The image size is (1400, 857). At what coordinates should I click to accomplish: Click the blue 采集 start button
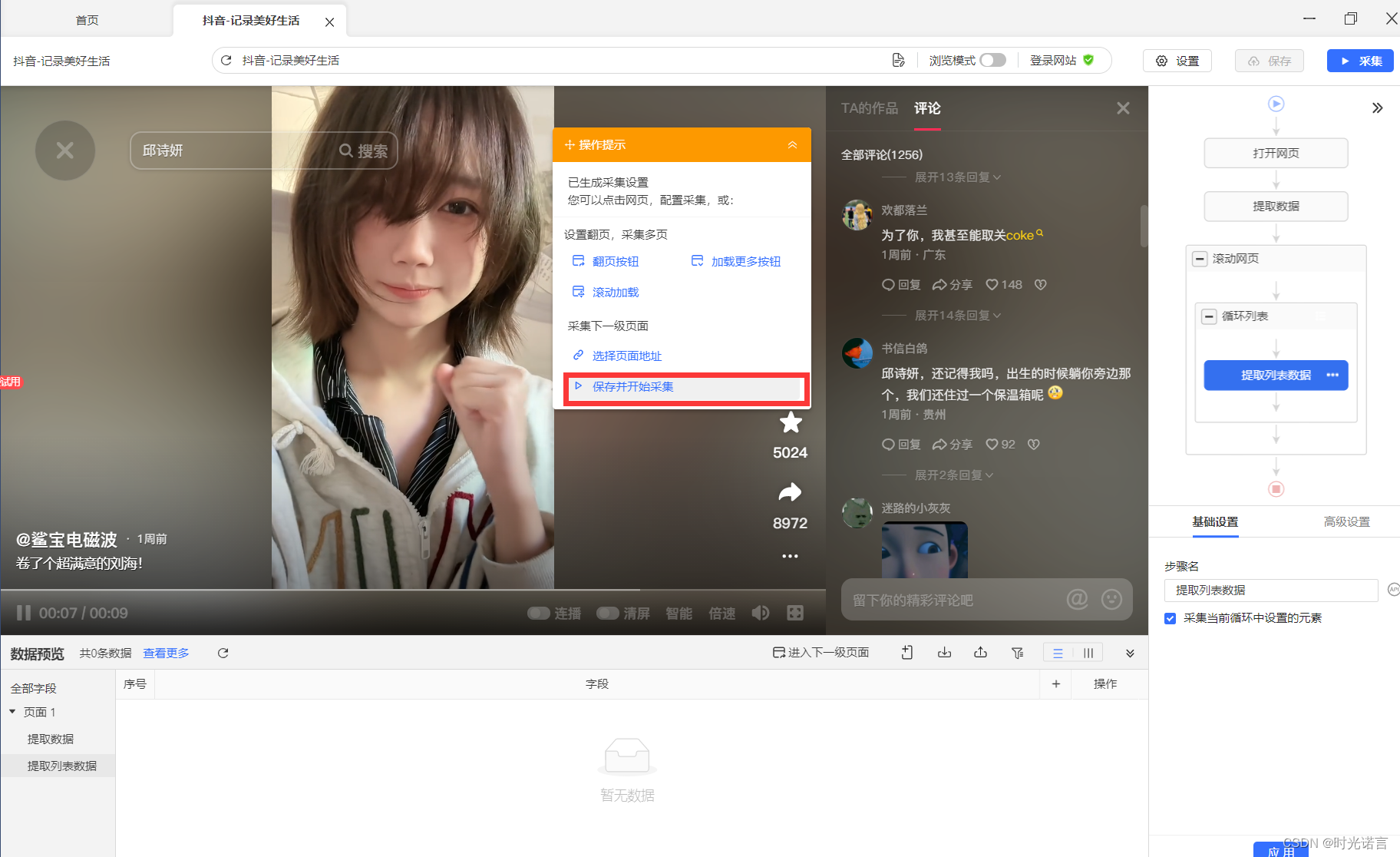click(1360, 61)
